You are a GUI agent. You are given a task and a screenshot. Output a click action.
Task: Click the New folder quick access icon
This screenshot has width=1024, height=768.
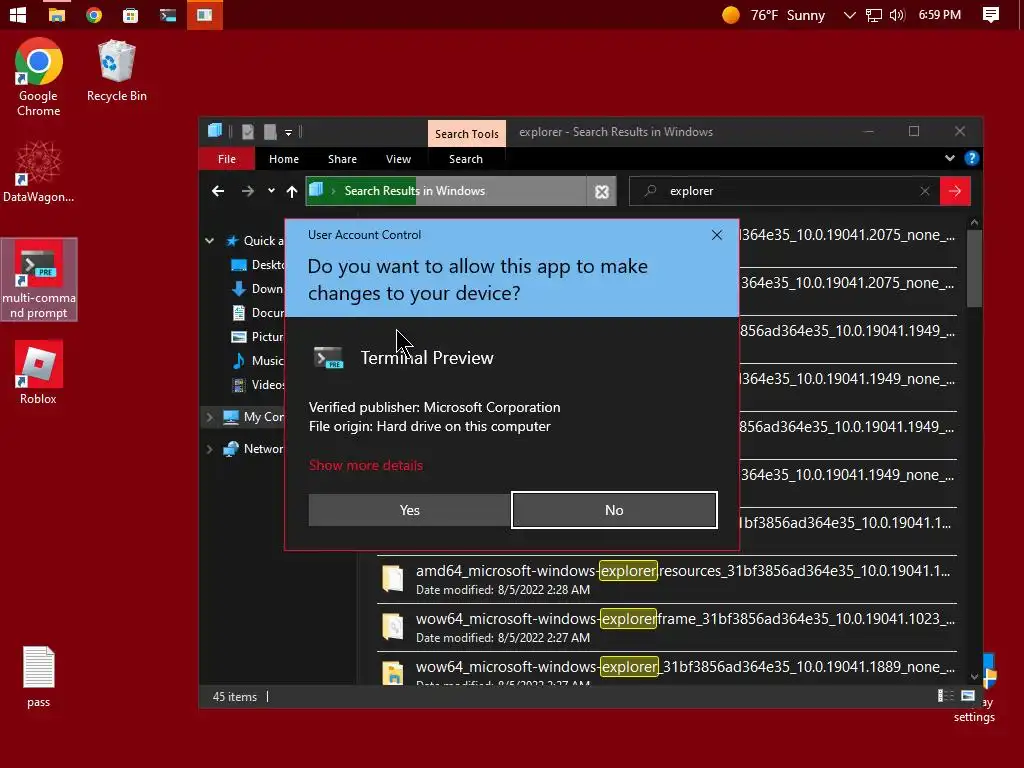pyautogui.click(x=270, y=132)
